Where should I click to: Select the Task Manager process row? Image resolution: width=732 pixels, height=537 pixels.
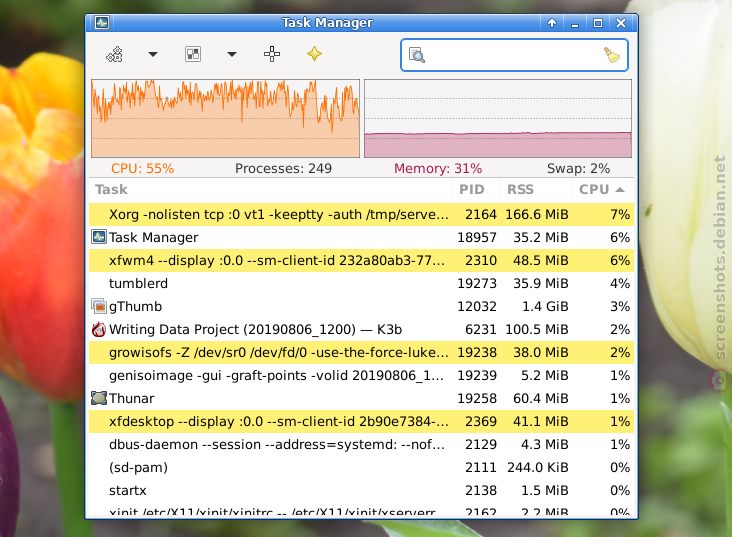coord(361,237)
